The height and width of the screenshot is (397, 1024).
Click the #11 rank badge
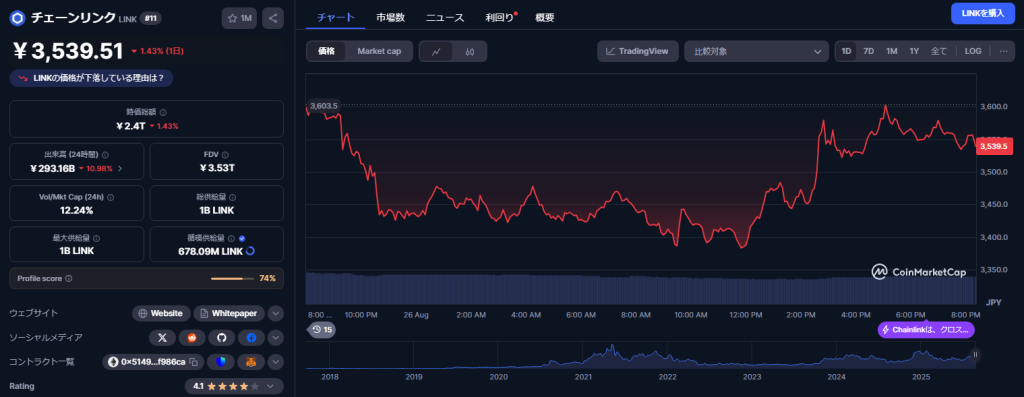click(150, 18)
